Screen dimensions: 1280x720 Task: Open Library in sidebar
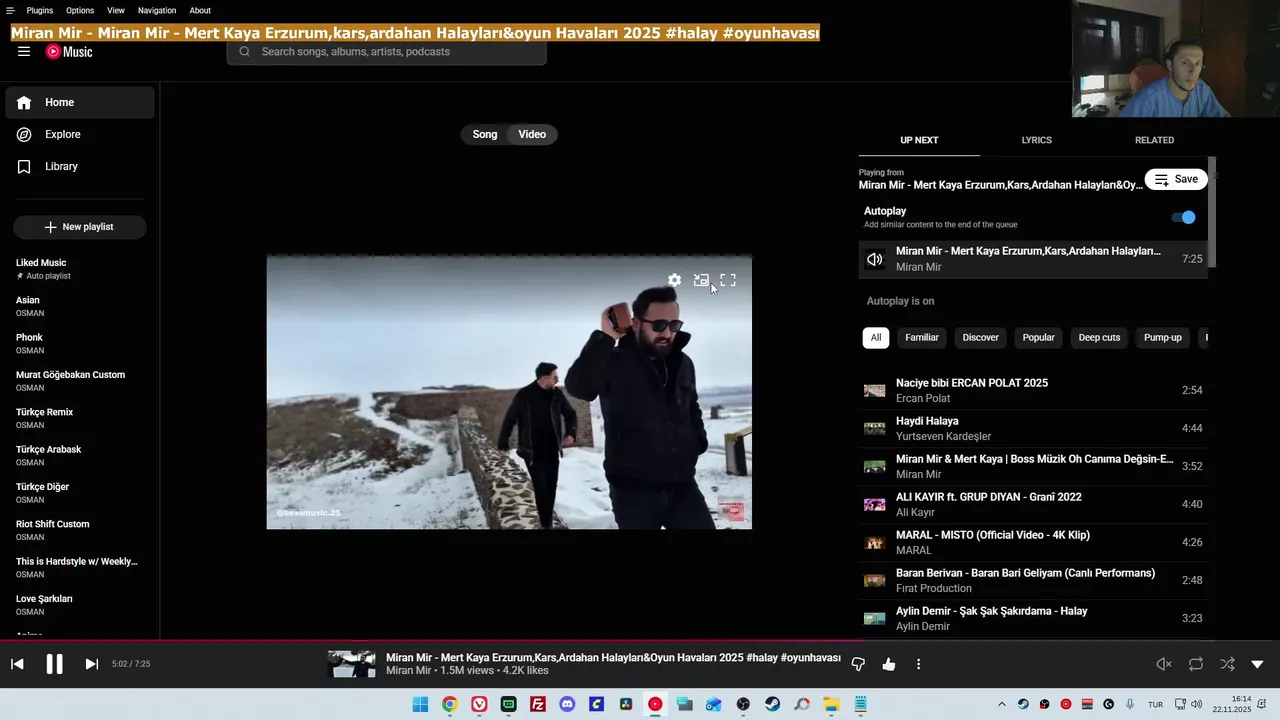click(x=80, y=166)
